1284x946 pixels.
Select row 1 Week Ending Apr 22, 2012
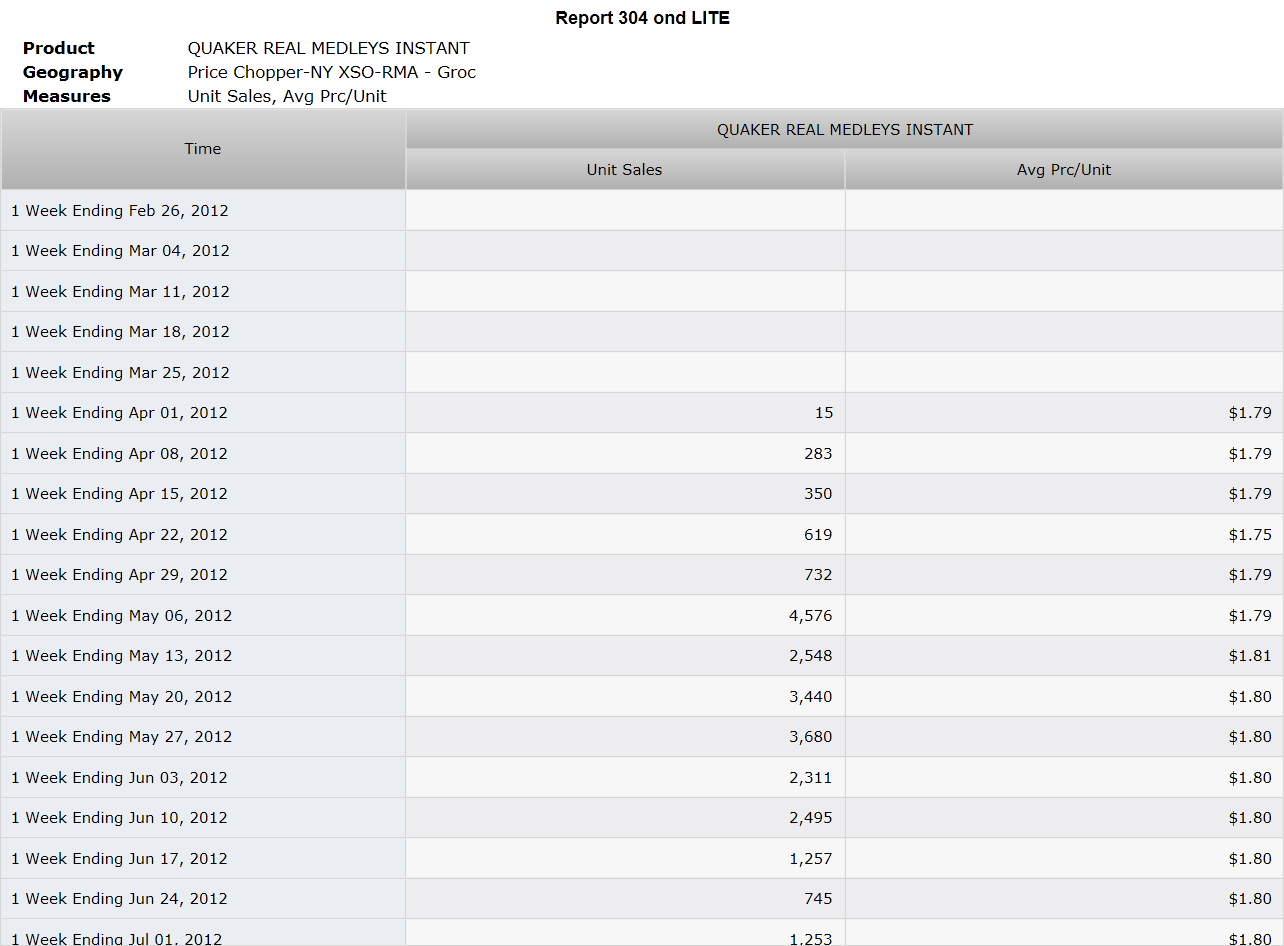642,535
